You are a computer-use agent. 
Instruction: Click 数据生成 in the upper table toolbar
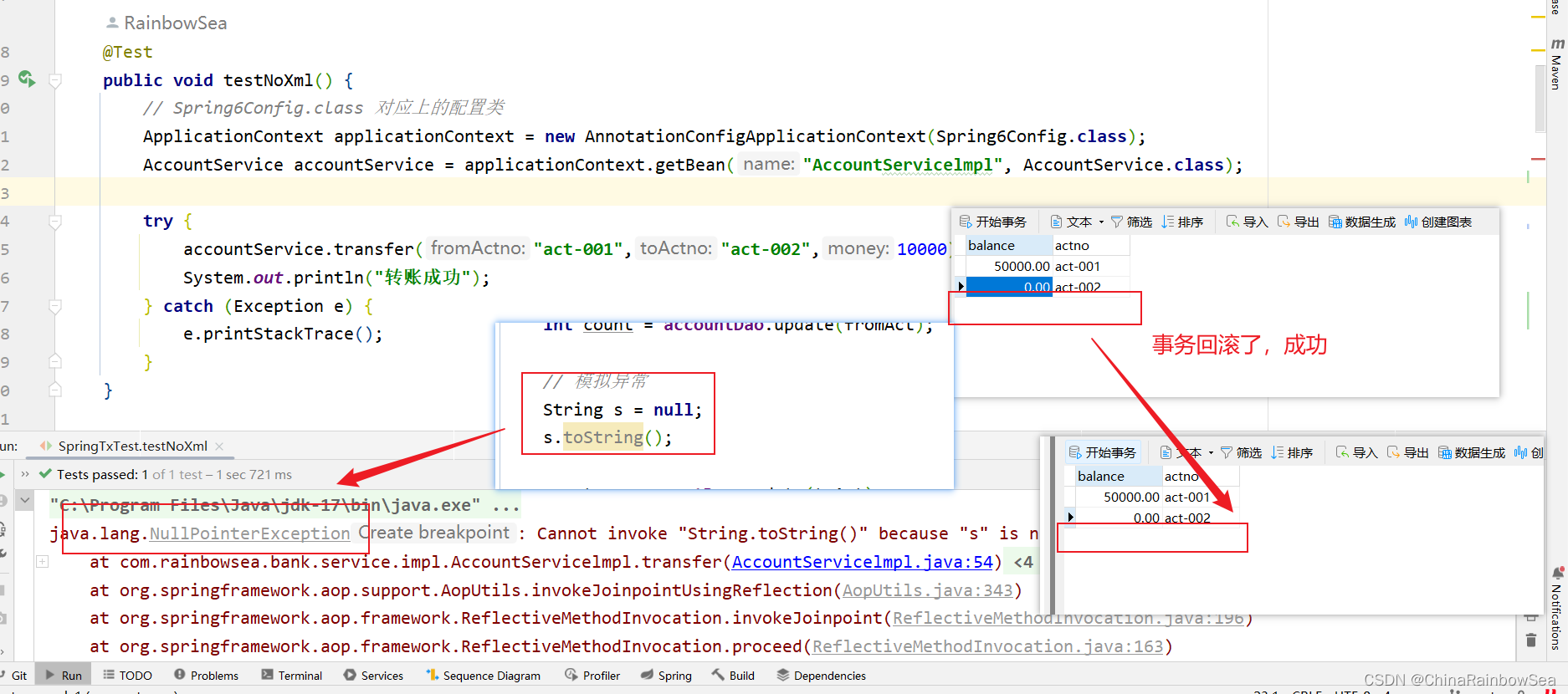coord(1362,222)
